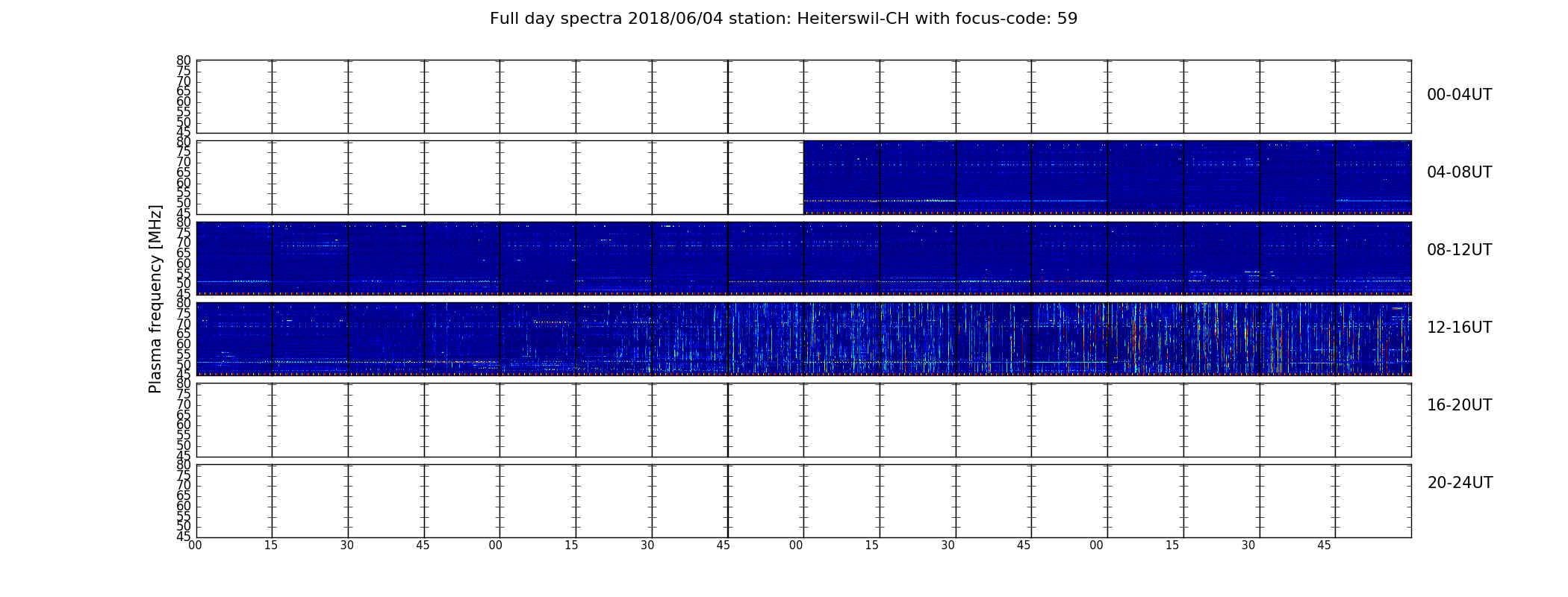Screen dimensions: 1568x597
Task: Click the '80' y-tick of the 00-04UT panel
Action: 184,60
